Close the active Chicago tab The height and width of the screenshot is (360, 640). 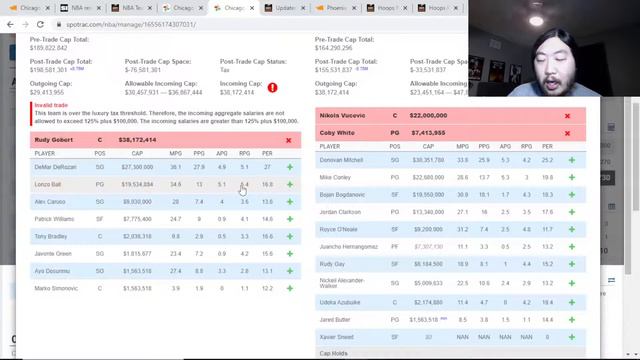click(x=252, y=8)
